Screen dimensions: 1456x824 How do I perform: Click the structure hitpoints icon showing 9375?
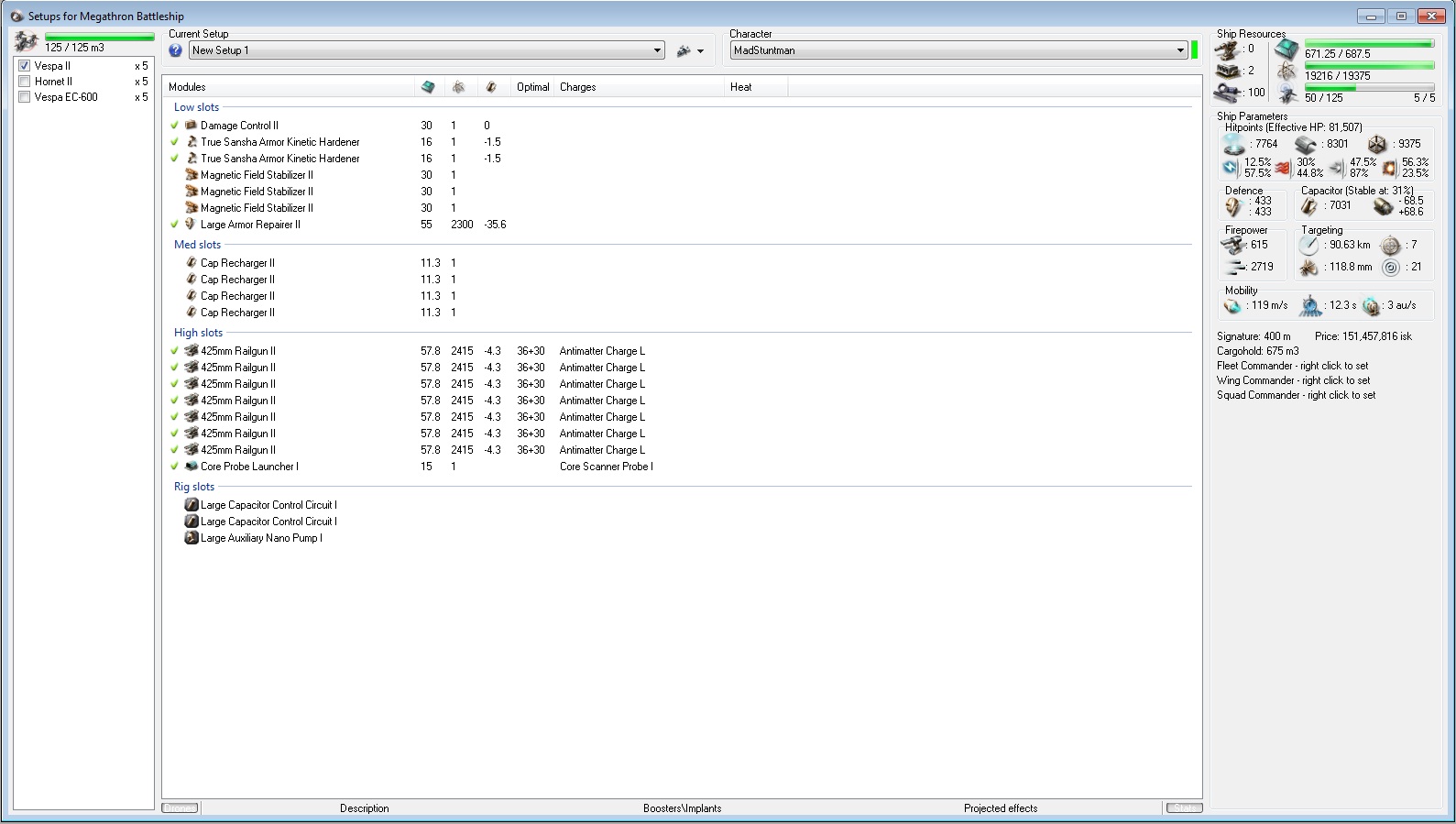coord(1377,144)
